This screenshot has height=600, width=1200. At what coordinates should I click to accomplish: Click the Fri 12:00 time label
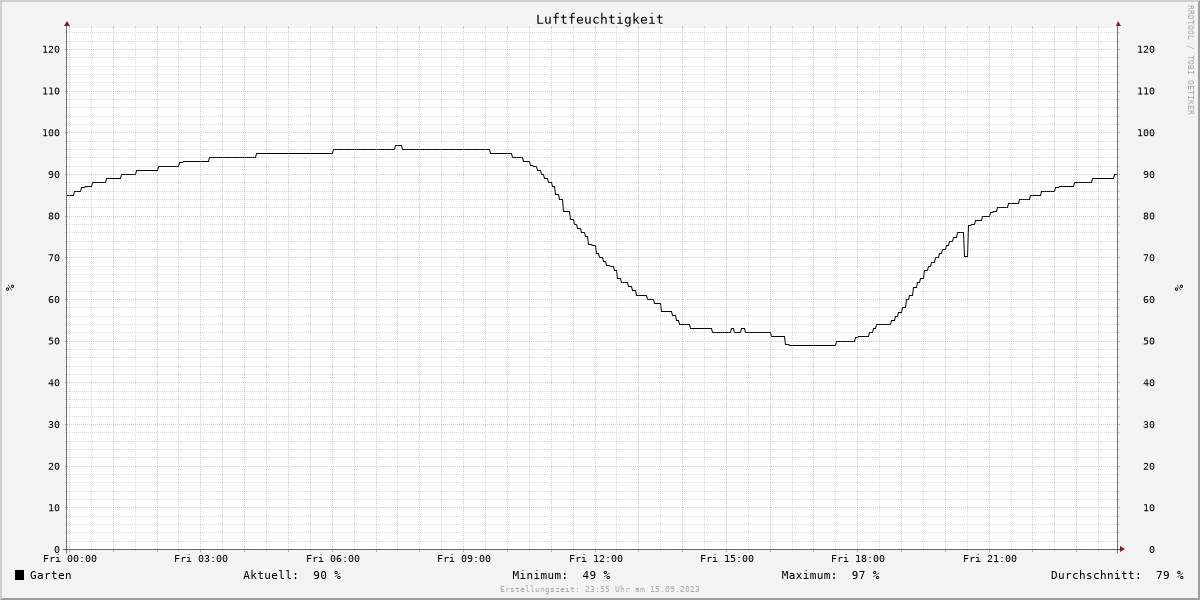[x=596, y=559]
